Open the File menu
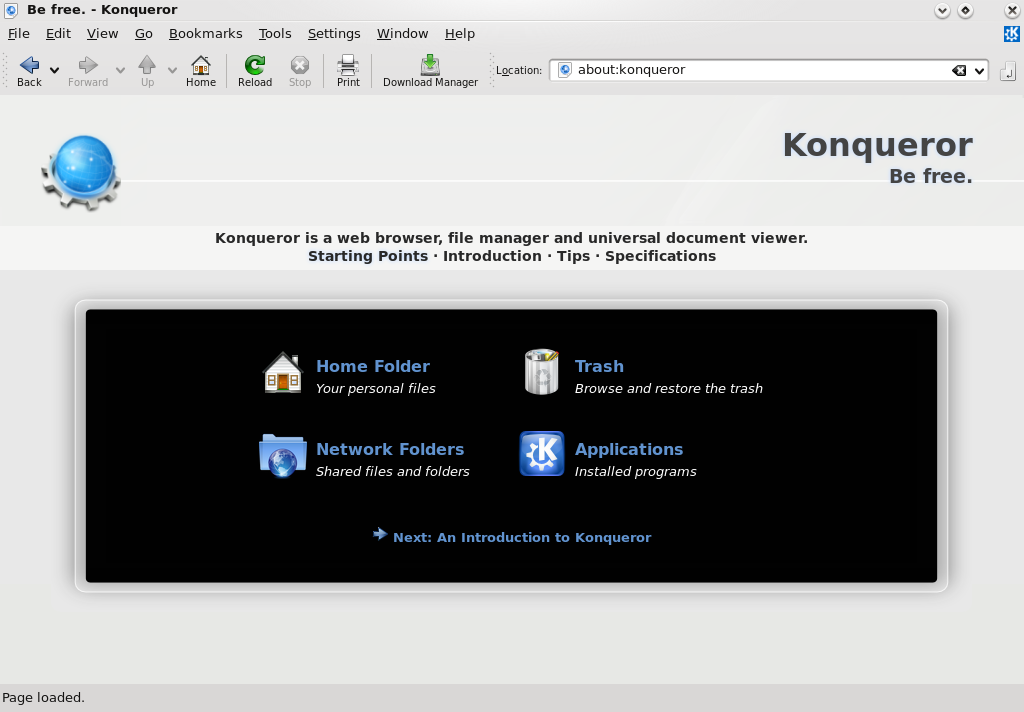This screenshot has height=712, width=1024. coord(18,33)
